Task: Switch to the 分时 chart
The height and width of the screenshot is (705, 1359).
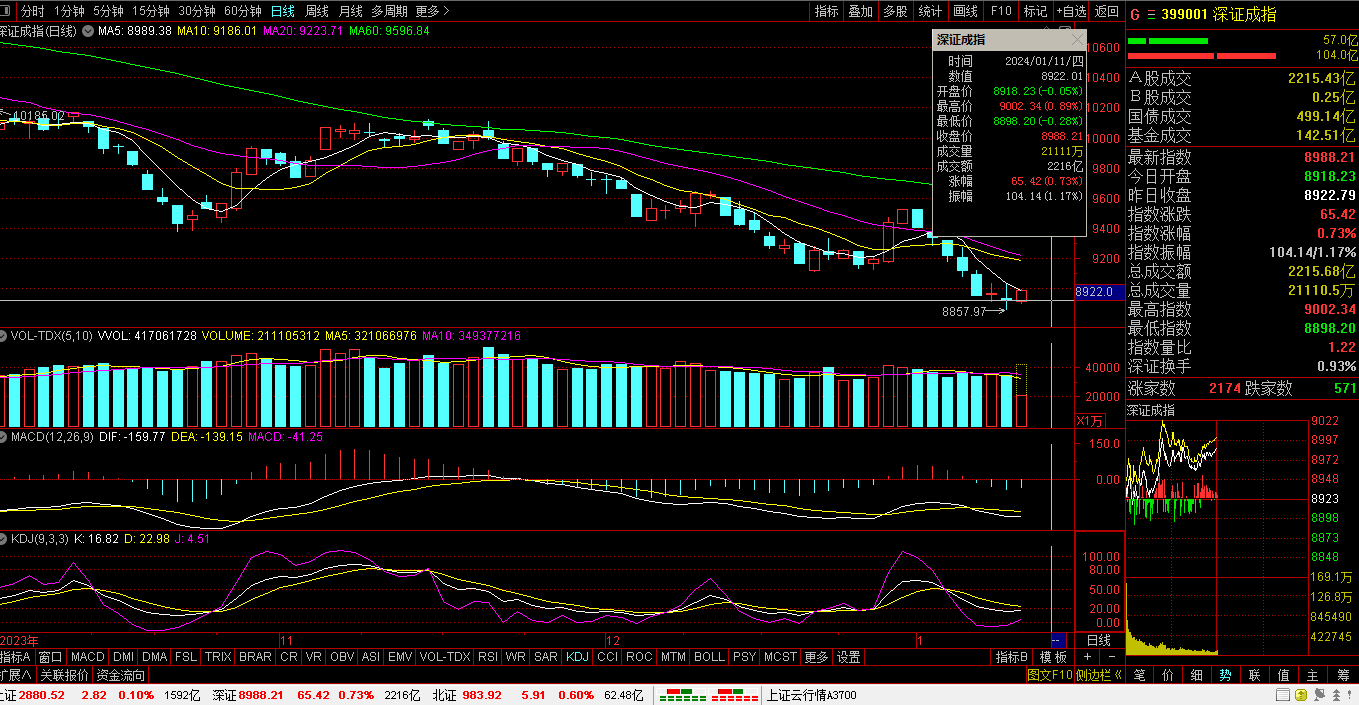Action: pyautogui.click(x=33, y=11)
